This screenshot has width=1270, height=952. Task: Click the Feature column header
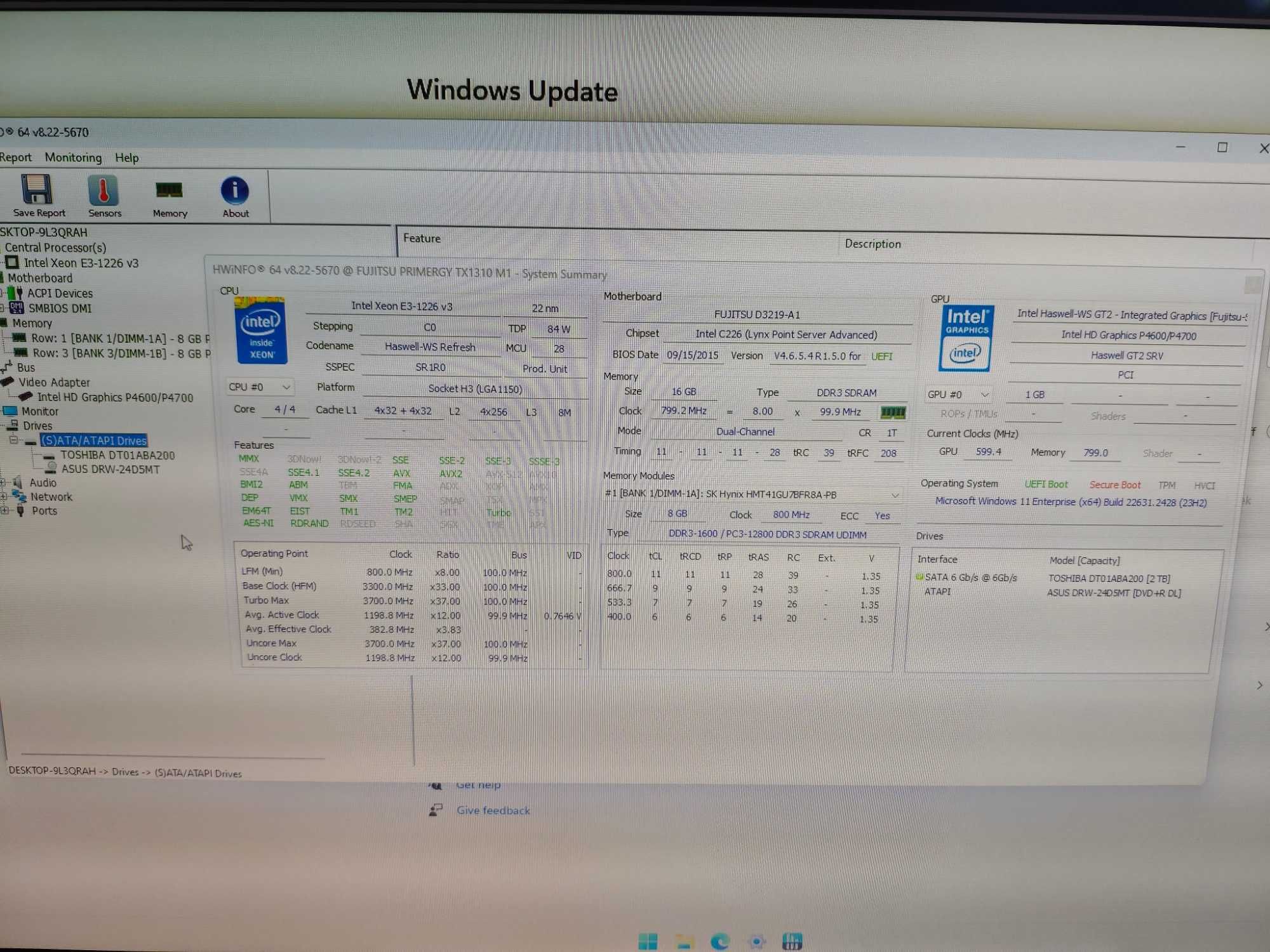pyautogui.click(x=422, y=239)
